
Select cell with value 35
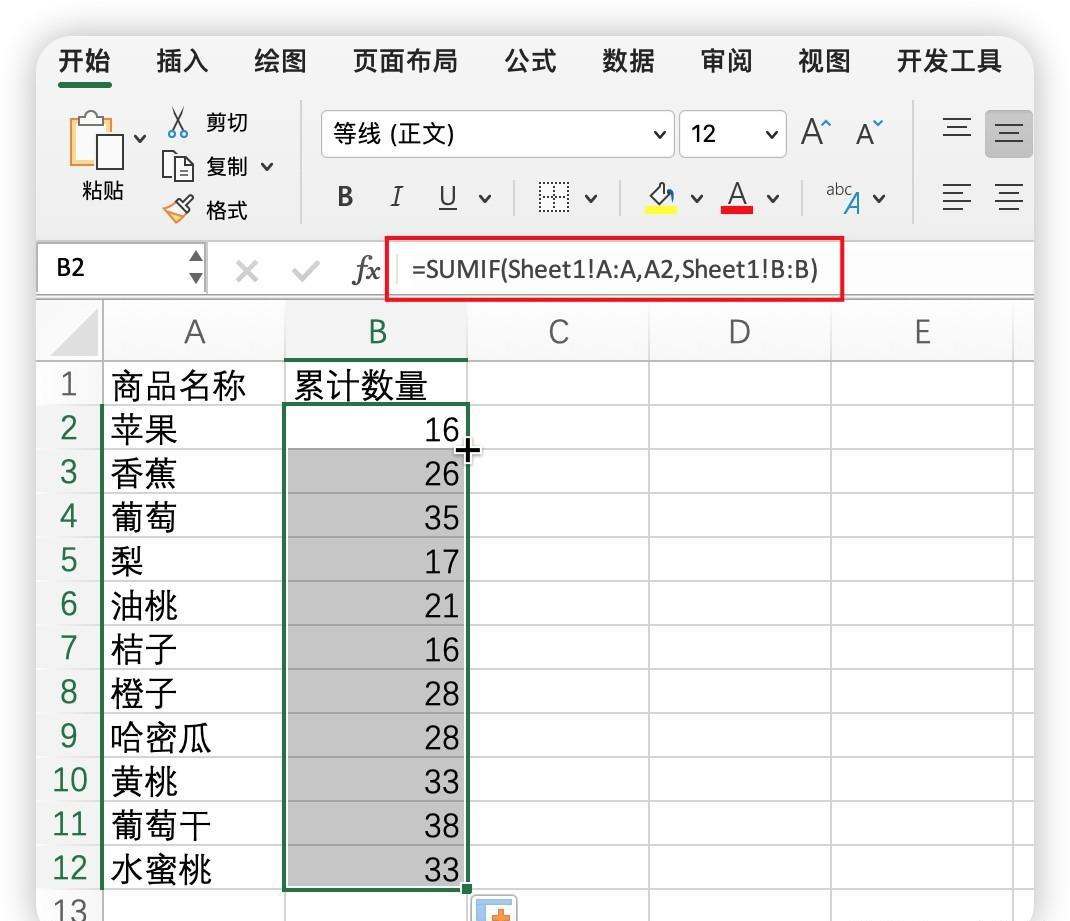377,516
